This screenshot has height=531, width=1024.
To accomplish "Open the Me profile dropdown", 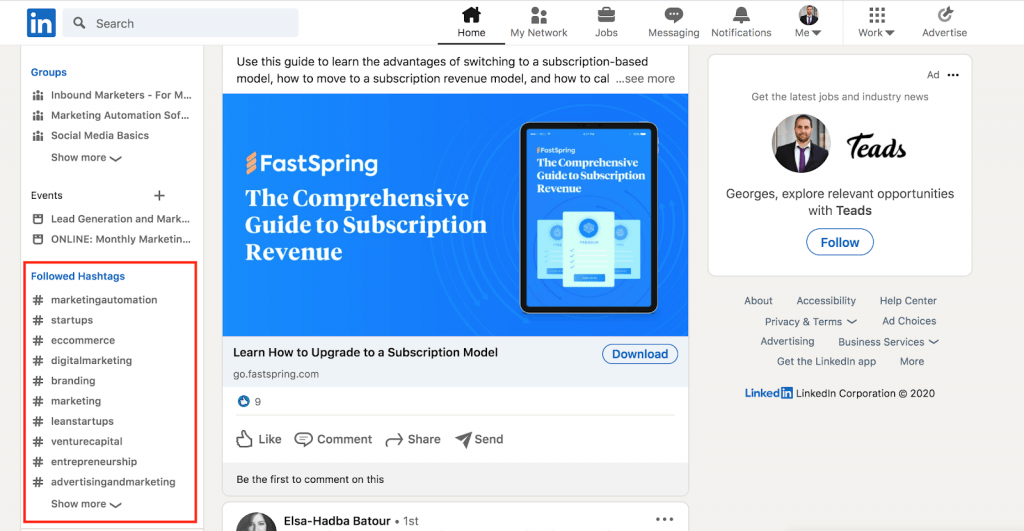I will pos(808,23).
